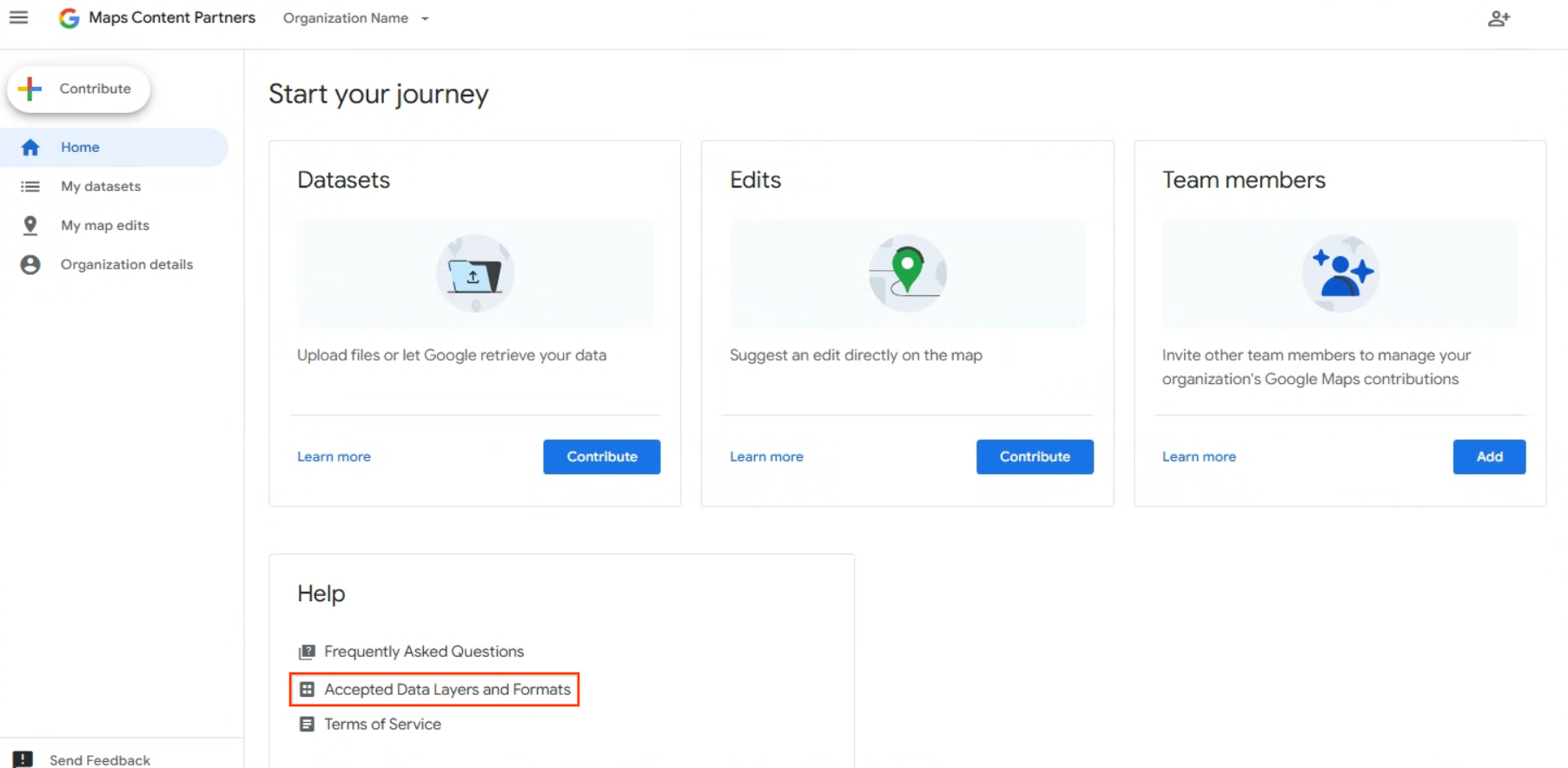Click the Frequently Asked Questions icon
Screen dimensions: 1568x768
tap(307, 652)
